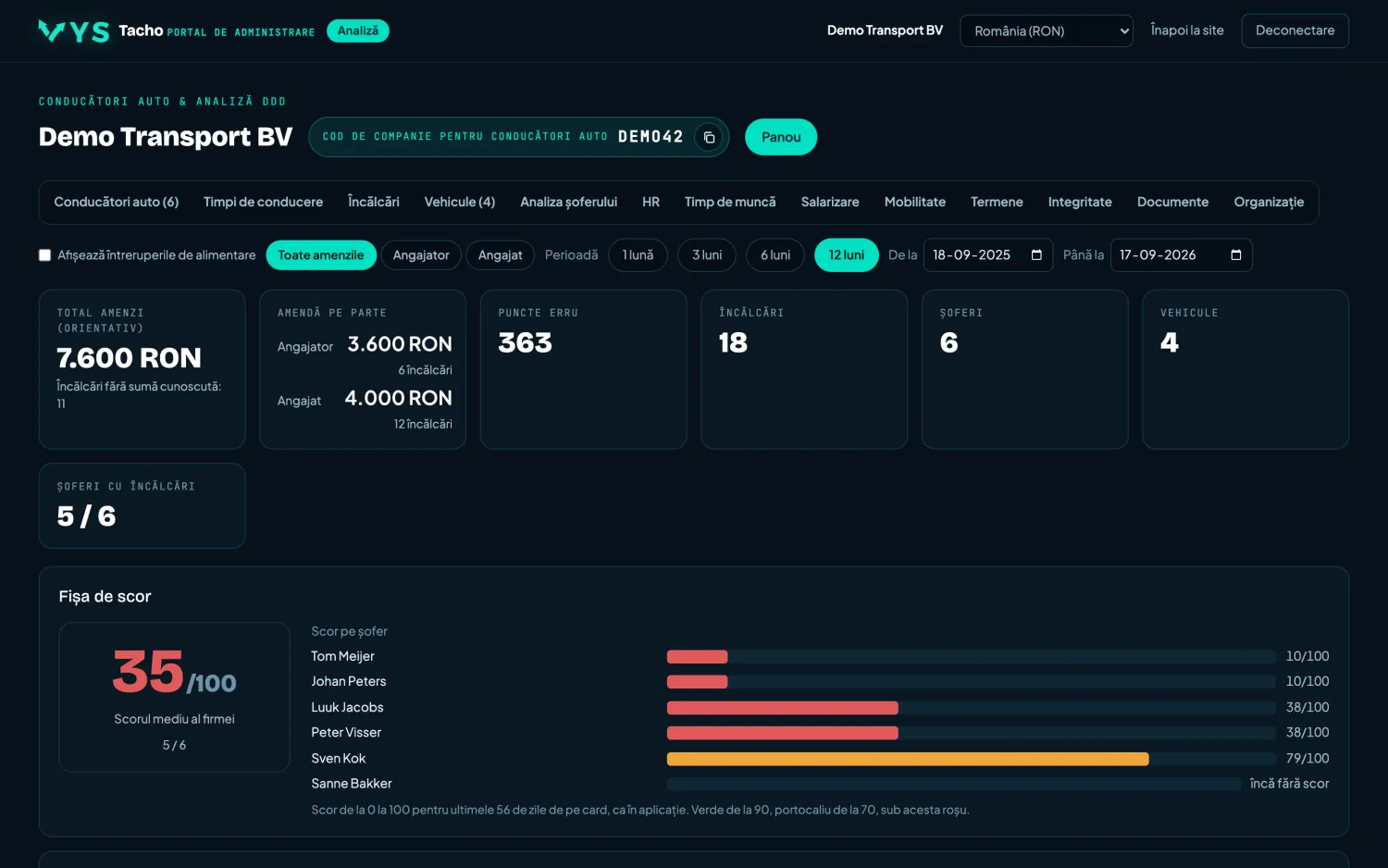Open the Integritate tab
The image size is (1388, 868).
point(1080,202)
